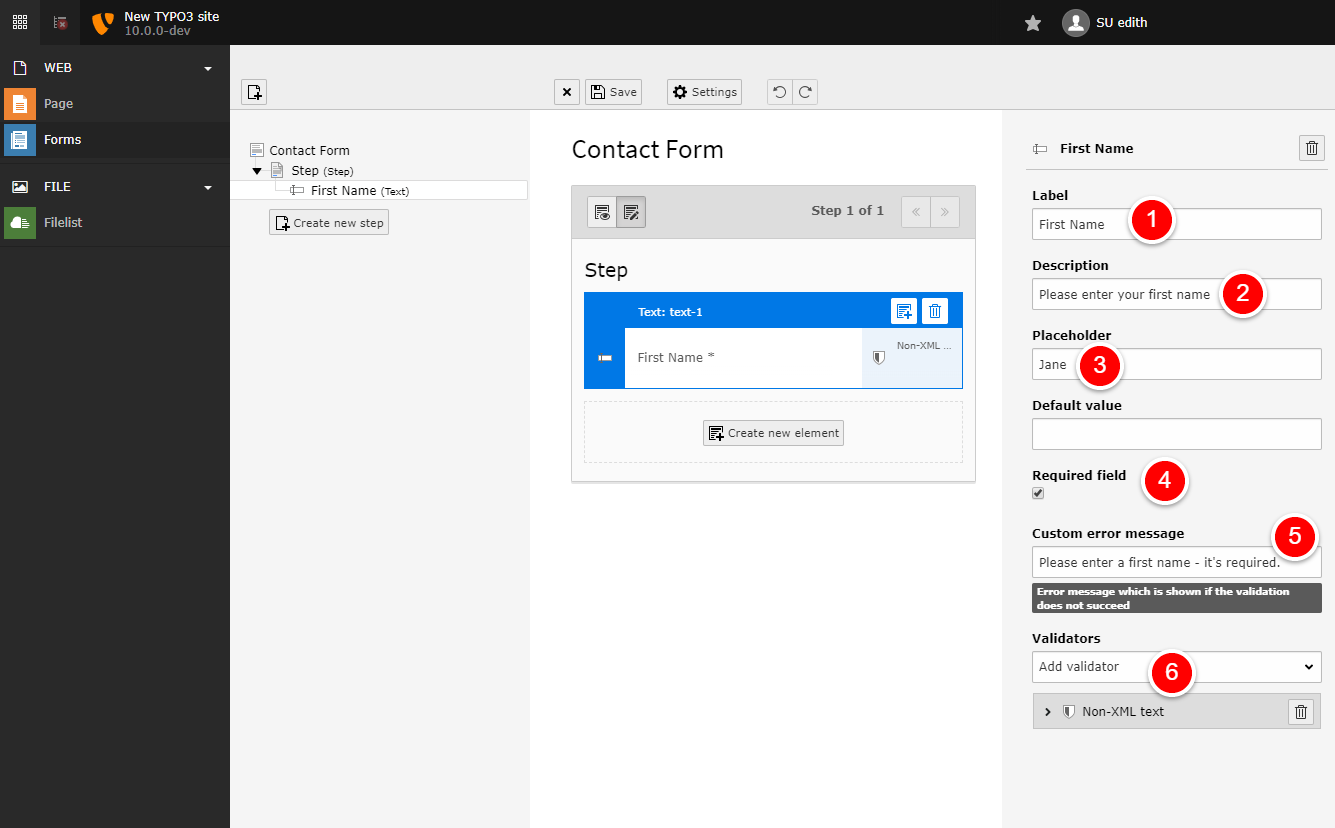The width and height of the screenshot is (1335, 828).
Task: Redo the reverted change
Action: click(804, 91)
